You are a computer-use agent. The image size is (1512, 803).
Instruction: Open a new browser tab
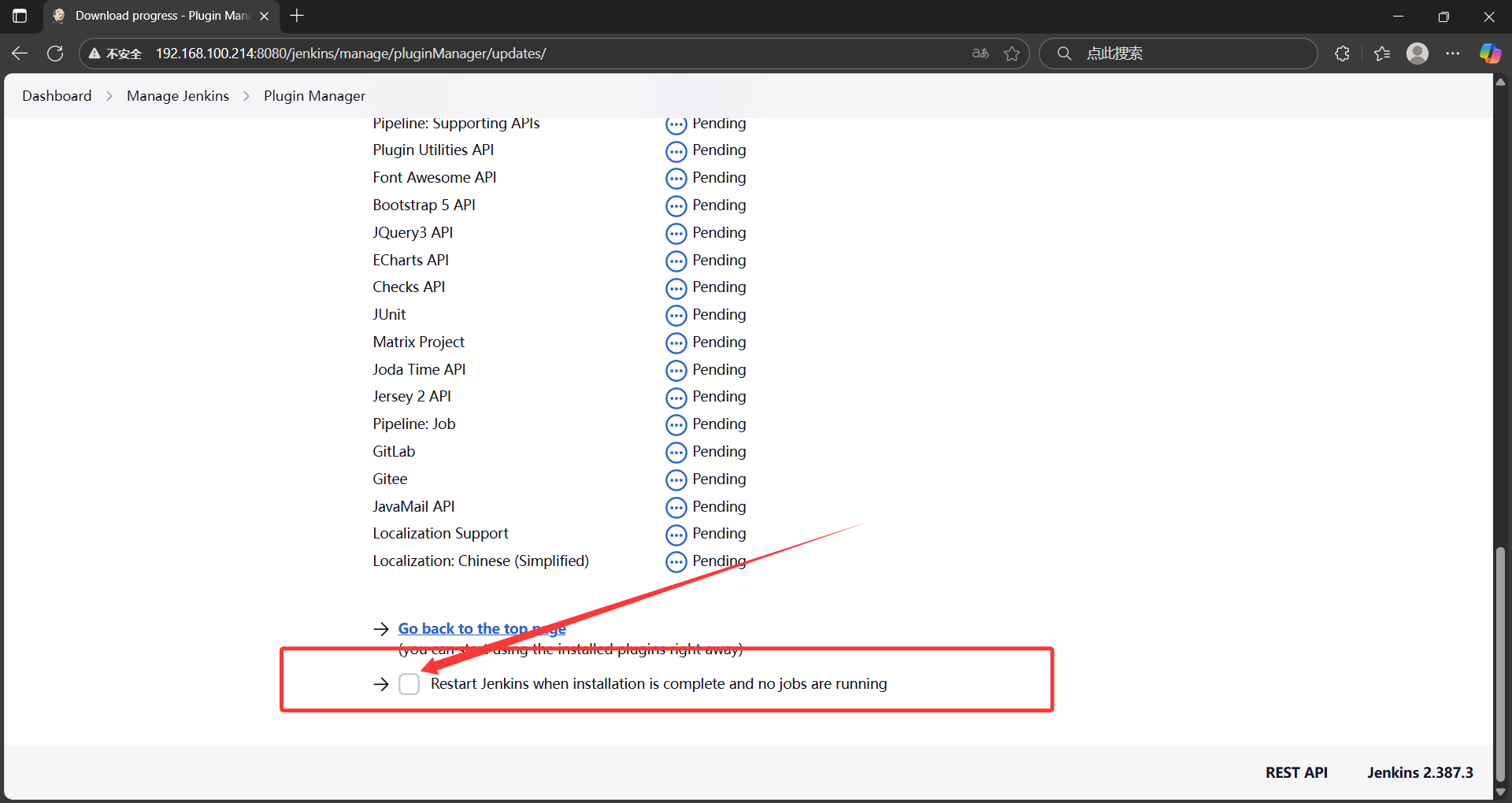click(297, 16)
